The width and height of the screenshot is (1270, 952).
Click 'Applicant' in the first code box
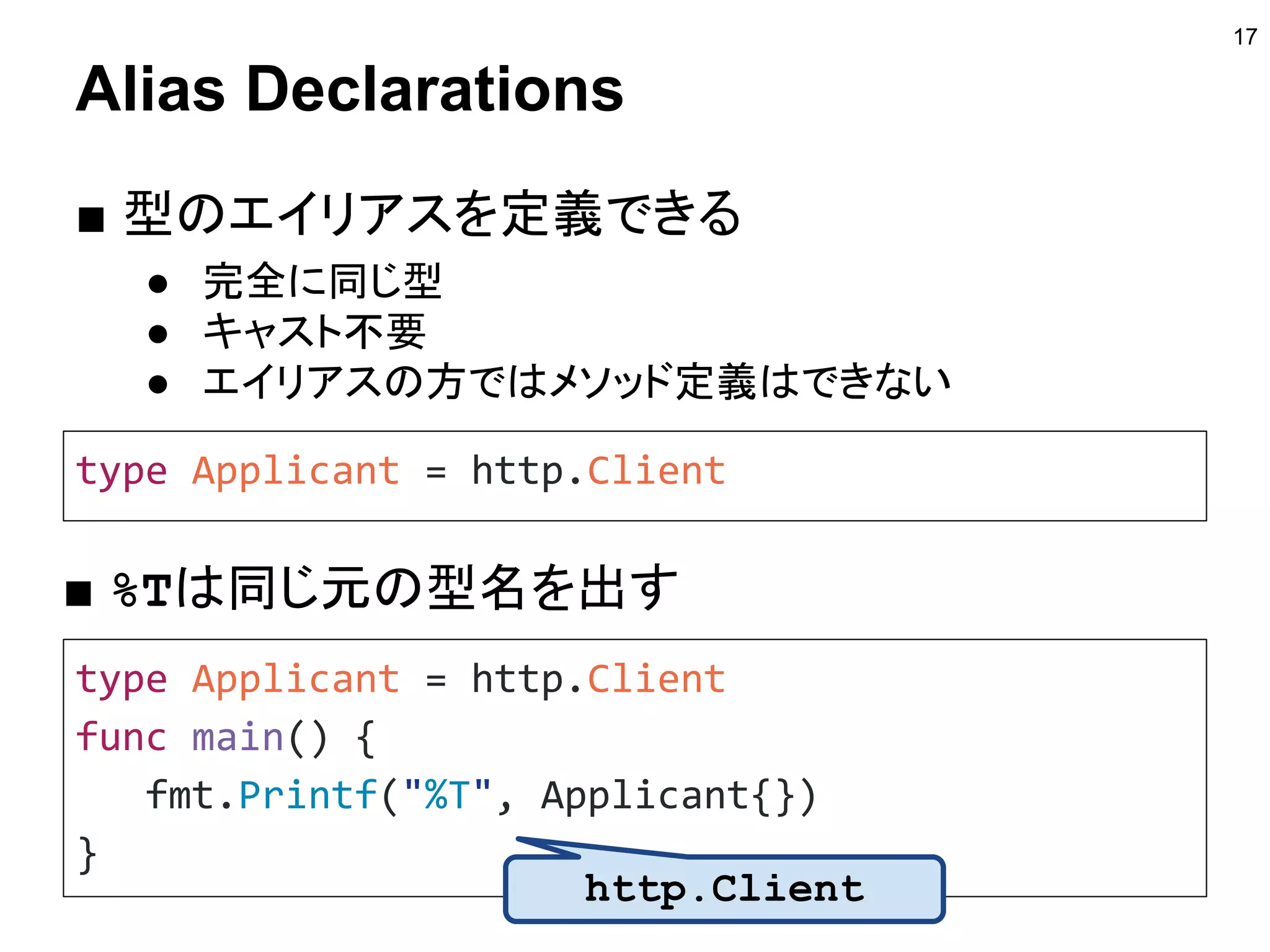click(x=296, y=472)
